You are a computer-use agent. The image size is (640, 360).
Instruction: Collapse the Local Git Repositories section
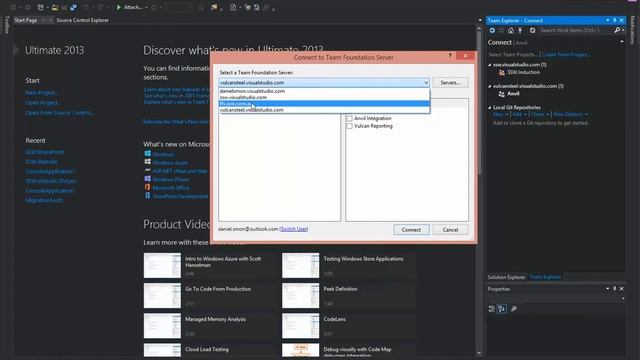coord(490,107)
